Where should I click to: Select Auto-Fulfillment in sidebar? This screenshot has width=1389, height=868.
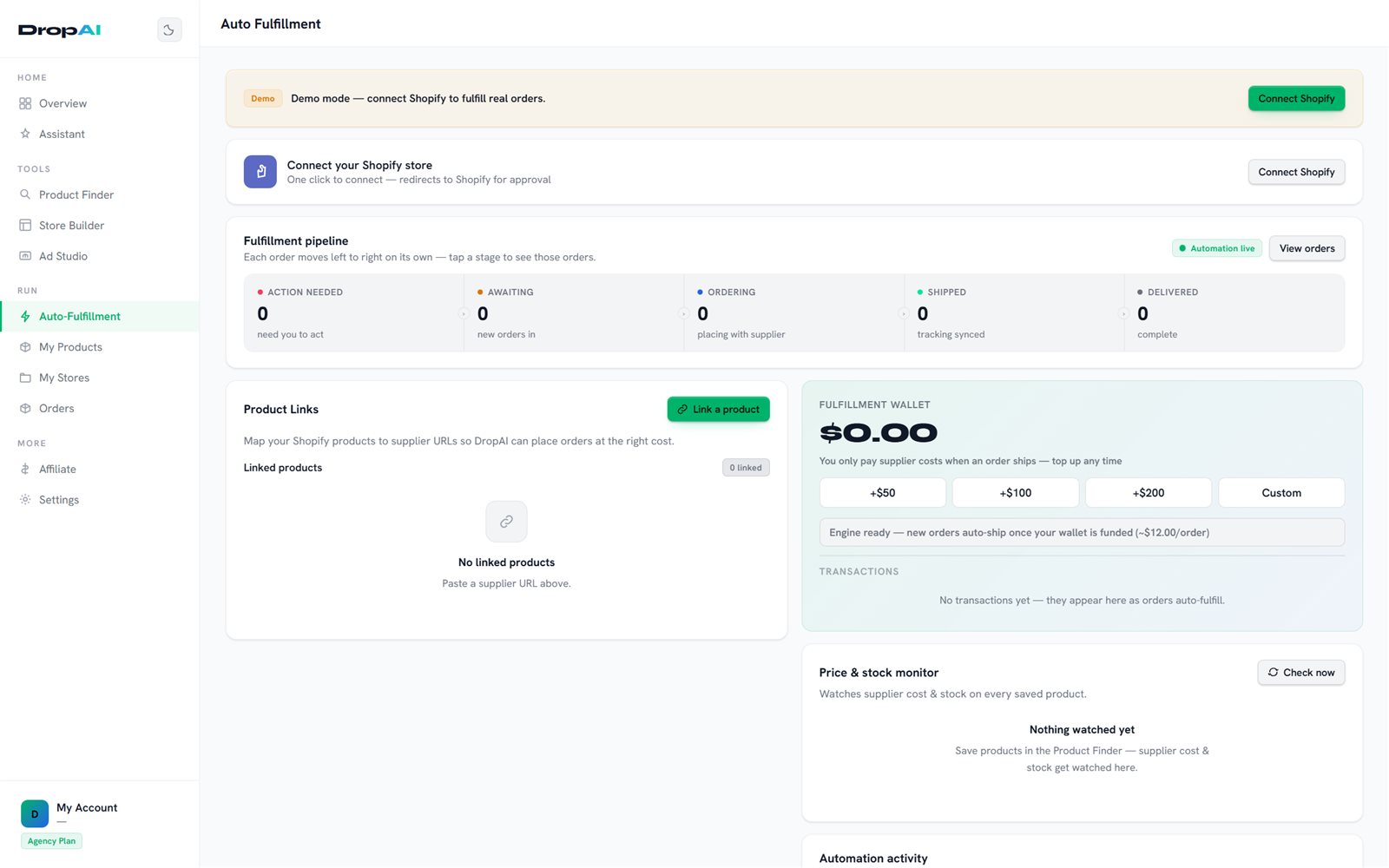[x=100, y=316]
